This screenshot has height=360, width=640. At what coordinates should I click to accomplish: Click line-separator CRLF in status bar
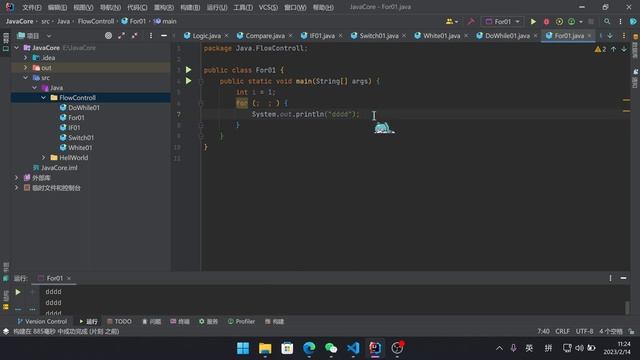click(x=562, y=331)
